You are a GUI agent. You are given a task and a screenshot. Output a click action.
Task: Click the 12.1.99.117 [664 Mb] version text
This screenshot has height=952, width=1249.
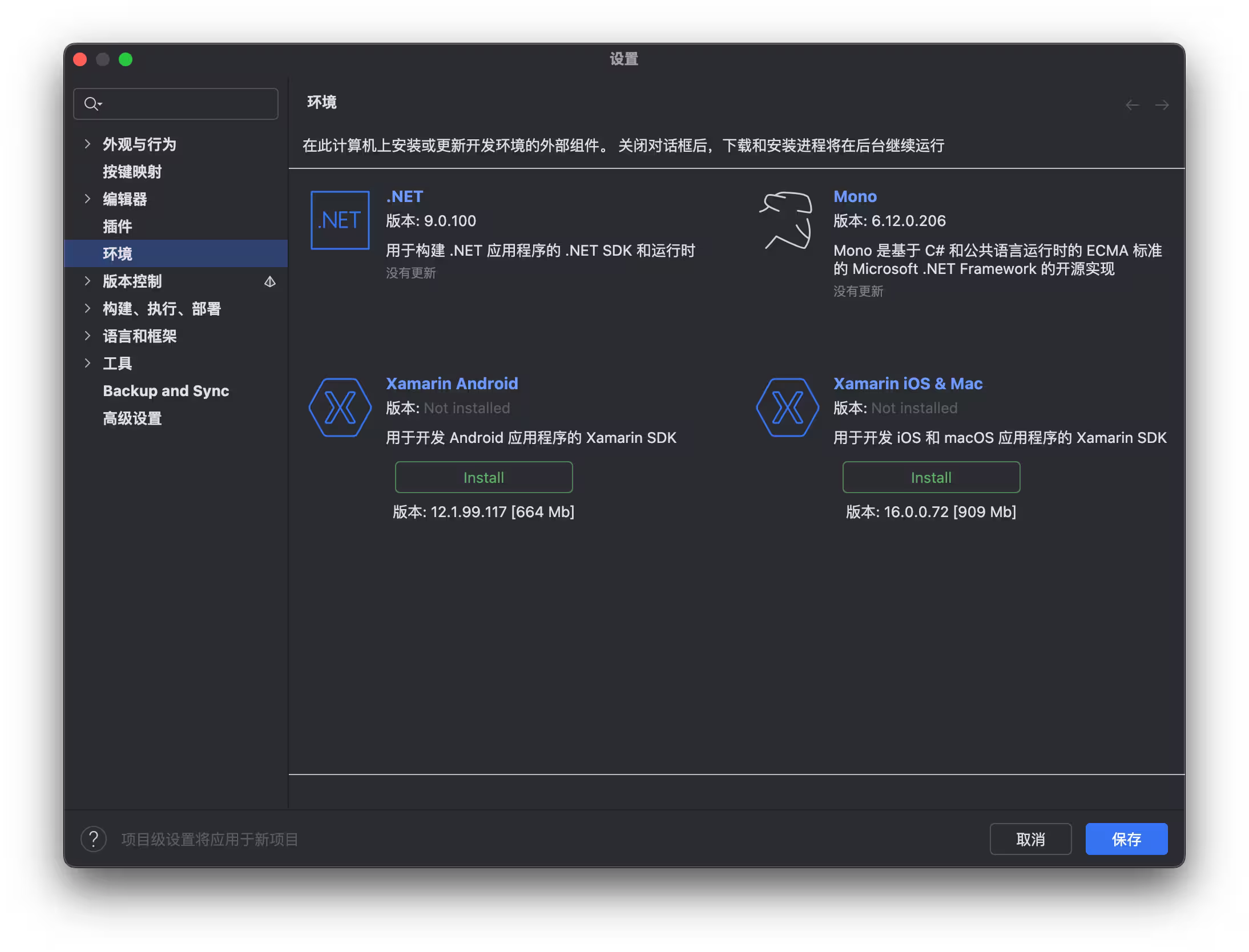click(x=484, y=511)
